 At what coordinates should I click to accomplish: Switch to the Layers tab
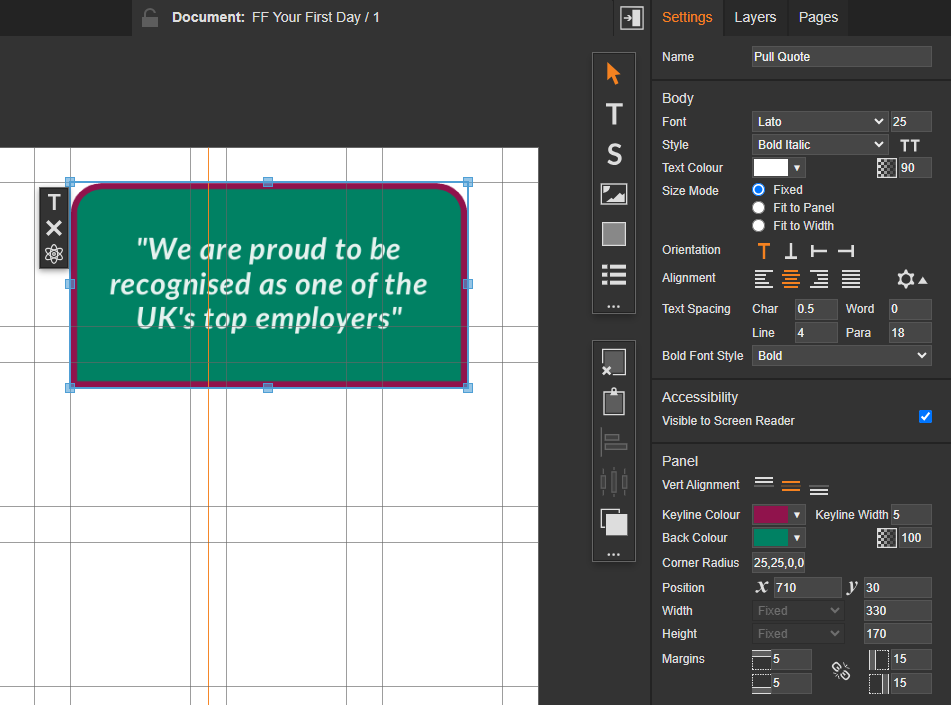pyautogui.click(x=754, y=17)
